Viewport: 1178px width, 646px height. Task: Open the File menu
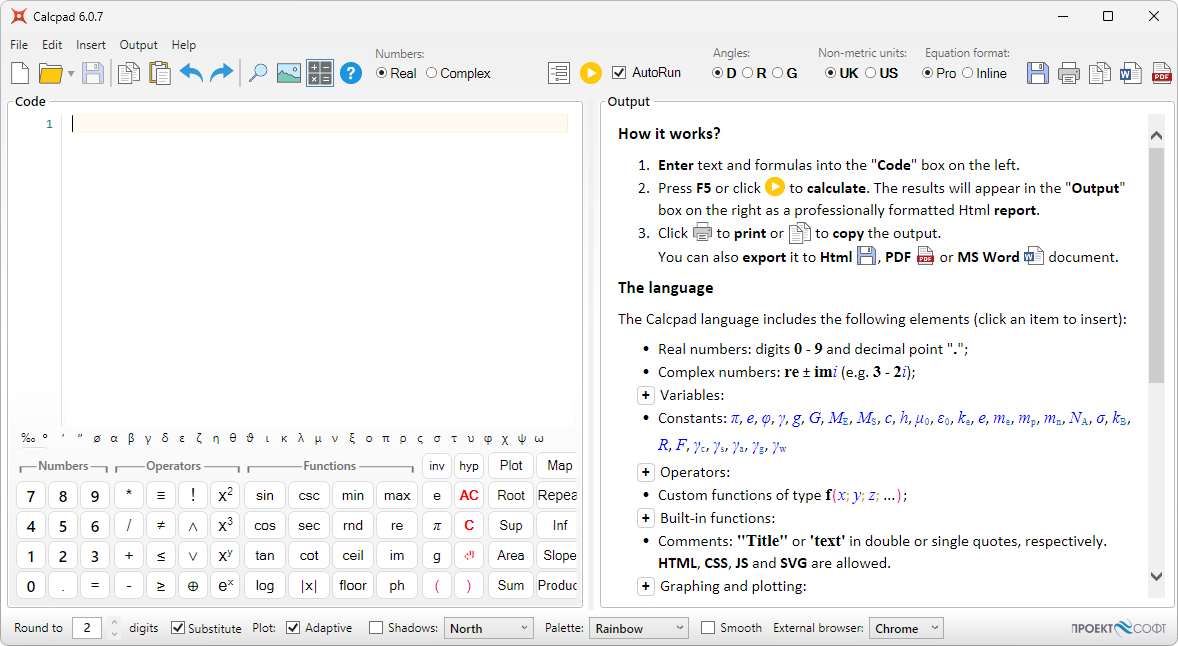tap(19, 45)
